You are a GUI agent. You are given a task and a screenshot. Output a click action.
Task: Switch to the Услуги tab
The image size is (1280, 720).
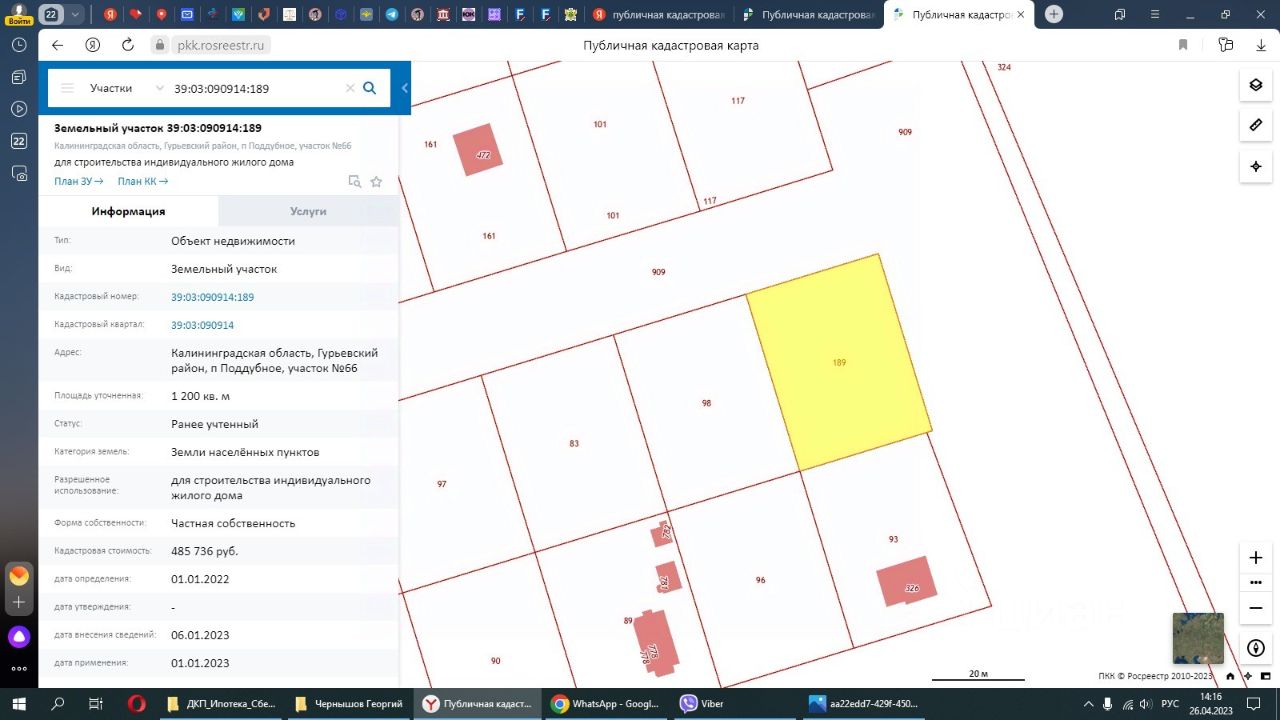coord(308,211)
